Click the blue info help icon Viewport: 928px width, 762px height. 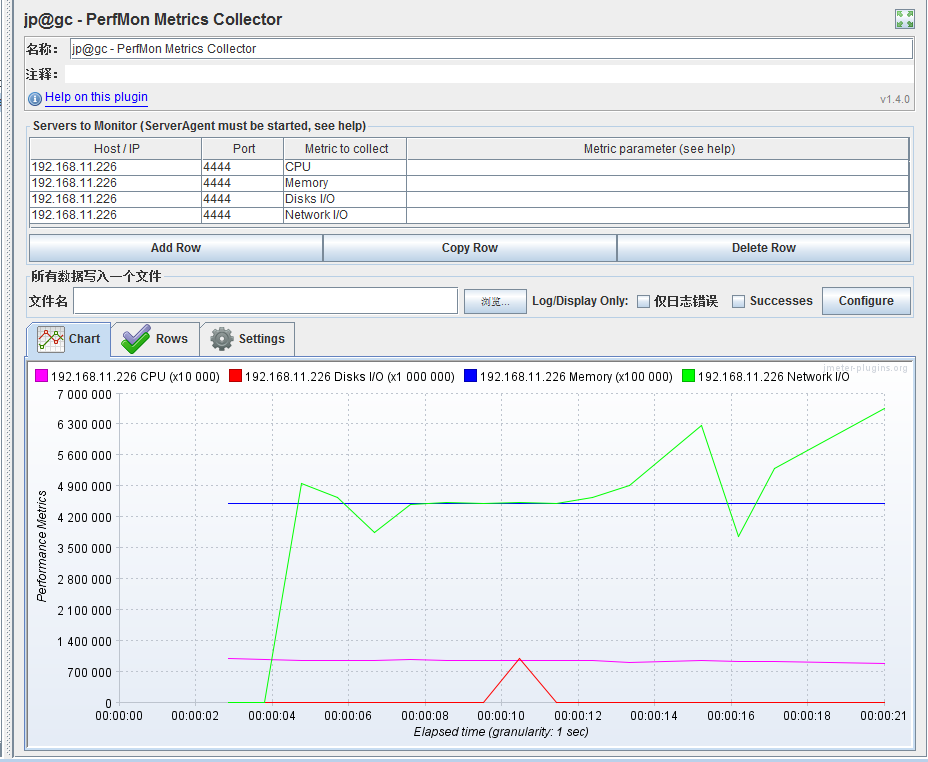click(35, 98)
